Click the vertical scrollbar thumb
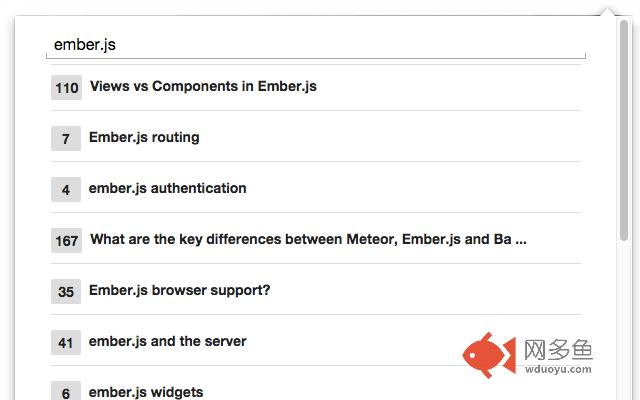This screenshot has width=640, height=400. 624,131
